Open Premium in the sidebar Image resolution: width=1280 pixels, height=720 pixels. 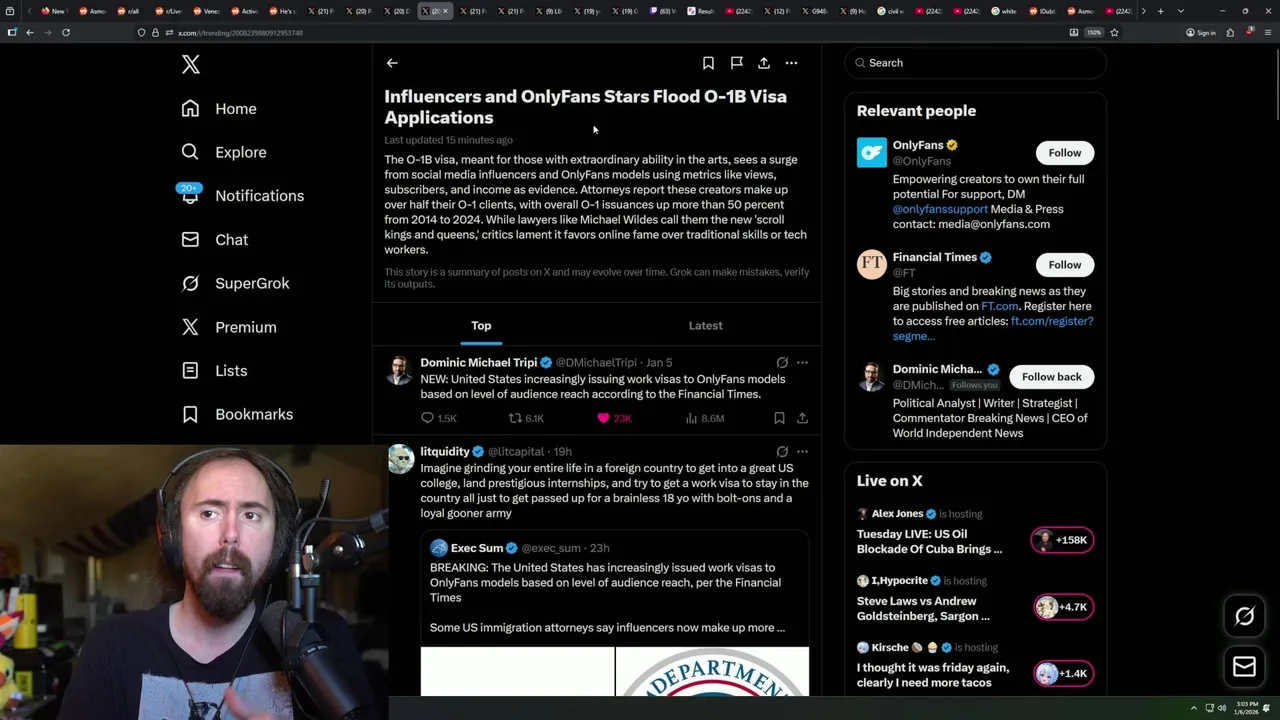[x=229, y=327]
